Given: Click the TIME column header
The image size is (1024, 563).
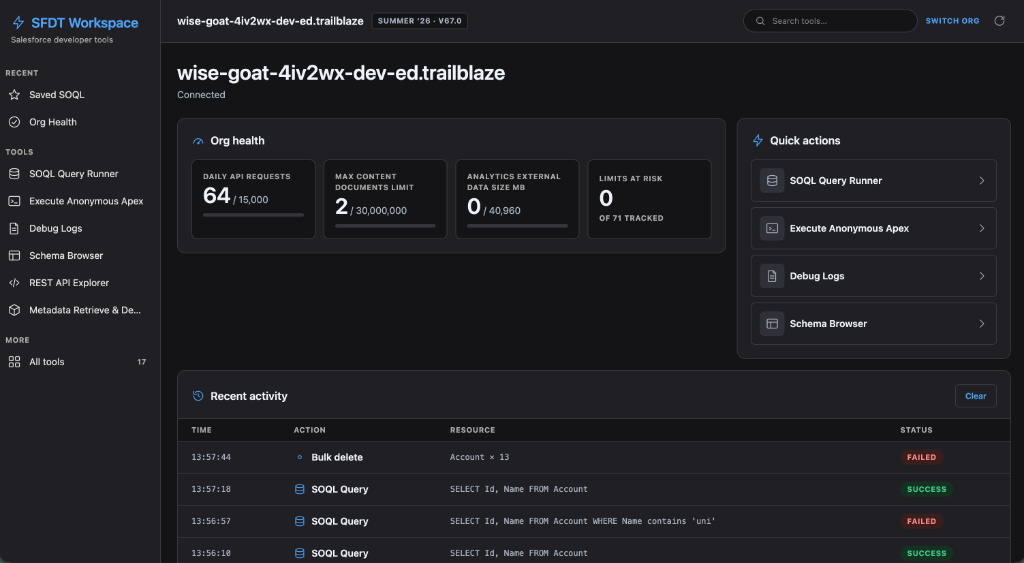Looking at the screenshot, I should pyautogui.click(x=201, y=430).
